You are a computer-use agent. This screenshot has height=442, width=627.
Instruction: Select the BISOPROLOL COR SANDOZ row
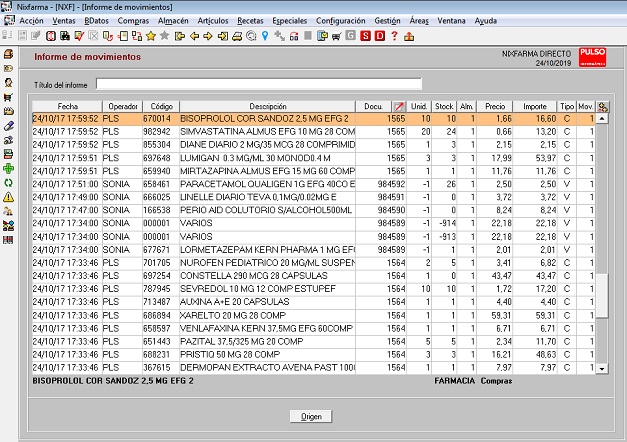tap(314, 118)
